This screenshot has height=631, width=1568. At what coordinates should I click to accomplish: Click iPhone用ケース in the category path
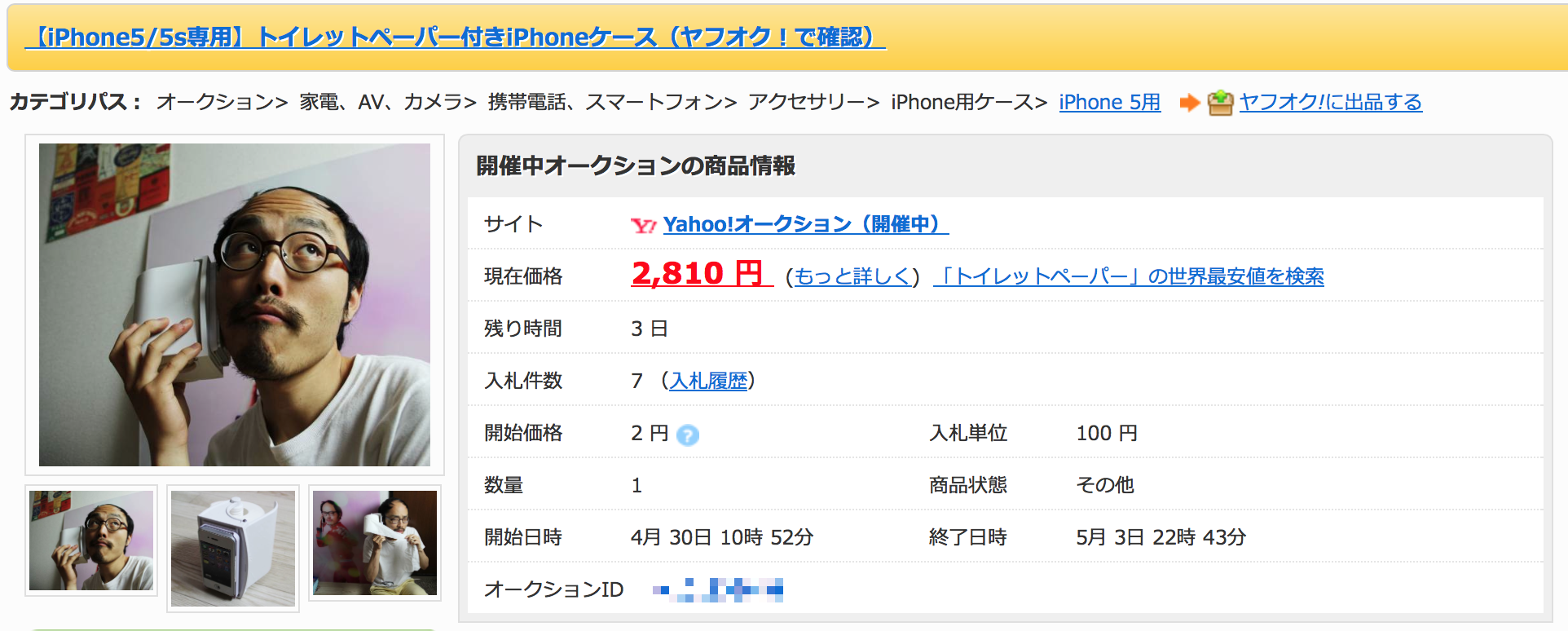(x=962, y=103)
